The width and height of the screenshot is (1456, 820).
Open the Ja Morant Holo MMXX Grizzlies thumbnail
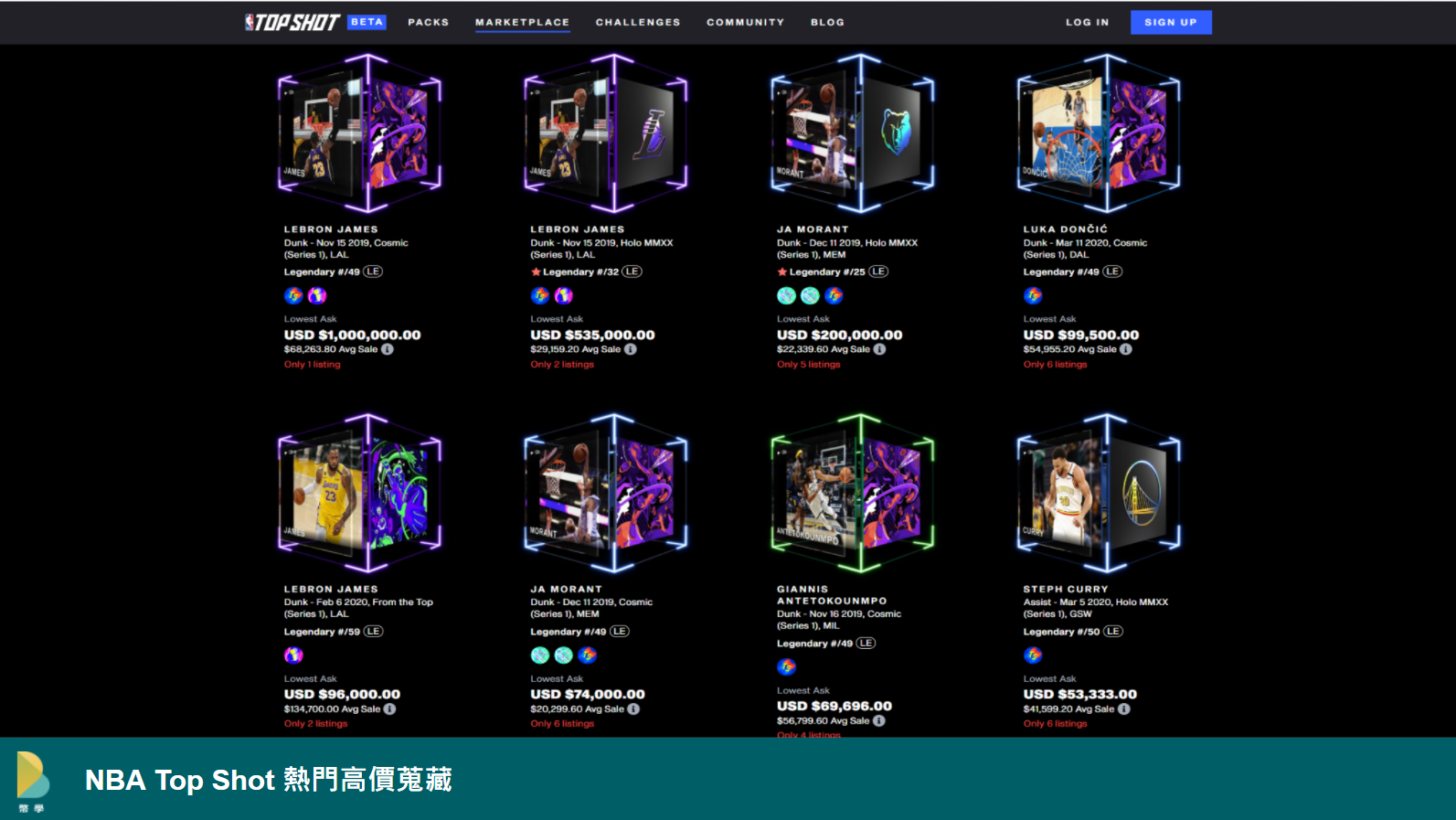click(x=853, y=133)
